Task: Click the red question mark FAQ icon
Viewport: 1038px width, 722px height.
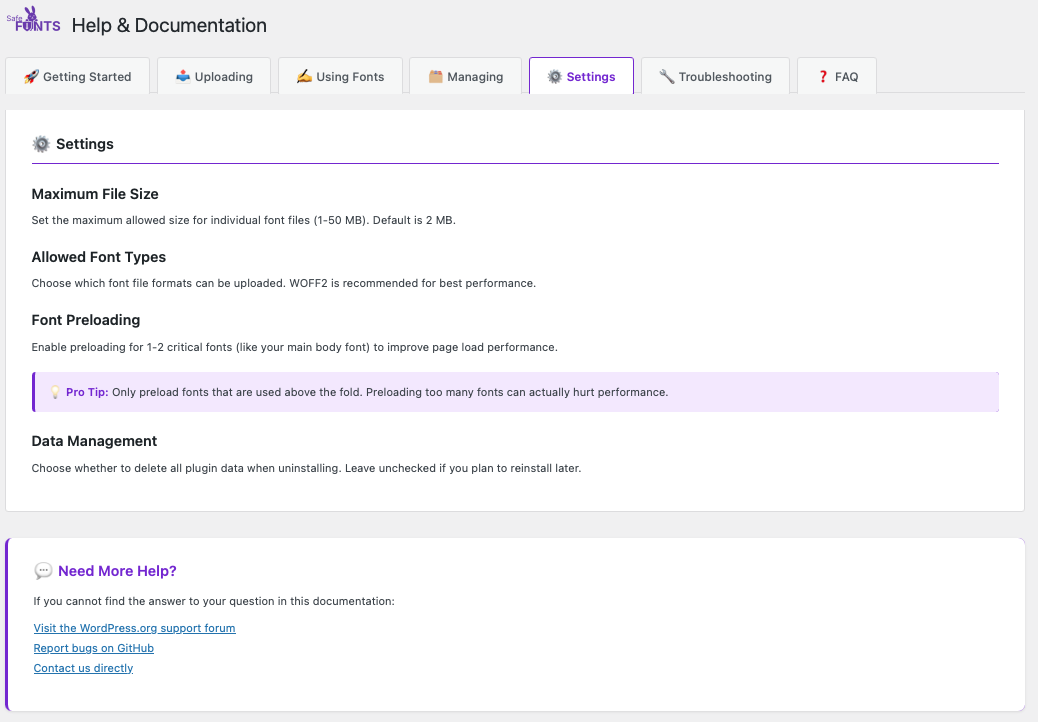Action: pyautogui.click(x=823, y=77)
